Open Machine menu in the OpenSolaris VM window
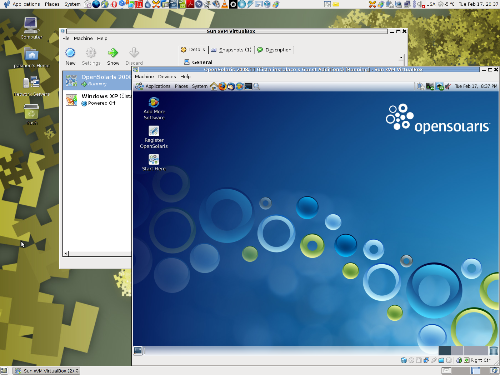The image size is (500, 375). (144, 77)
